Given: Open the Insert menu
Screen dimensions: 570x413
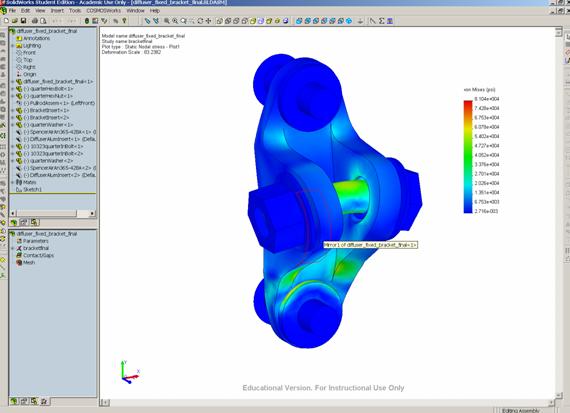Looking at the screenshot, I should pyautogui.click(x=57, y=11).
